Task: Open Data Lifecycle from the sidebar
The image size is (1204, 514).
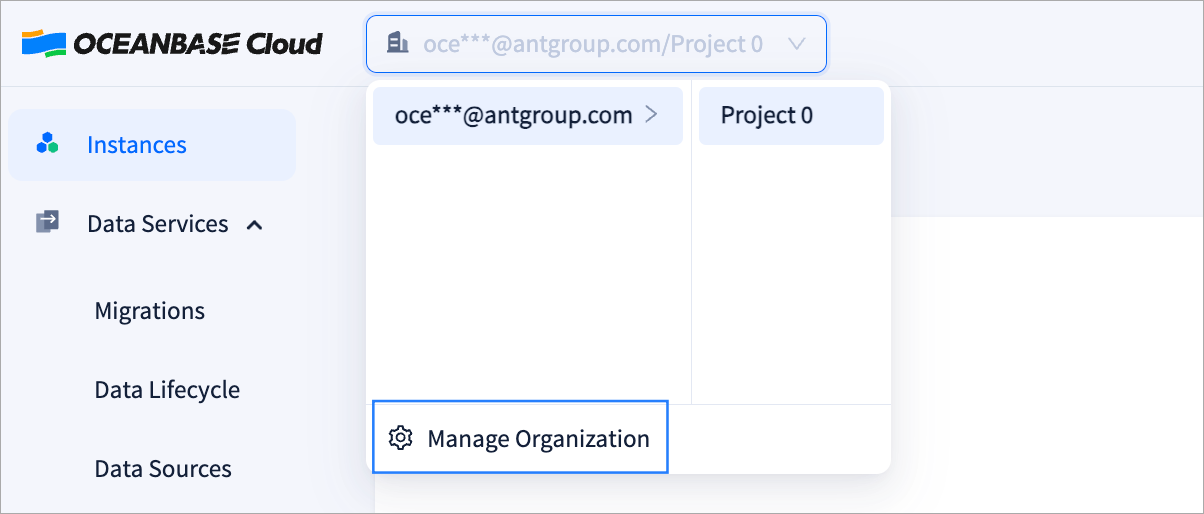Action: point(167,389)
